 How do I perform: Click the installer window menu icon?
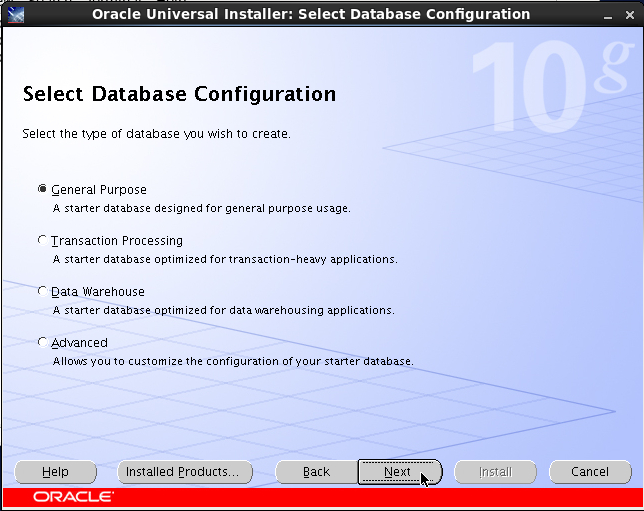tap(16, 15)
